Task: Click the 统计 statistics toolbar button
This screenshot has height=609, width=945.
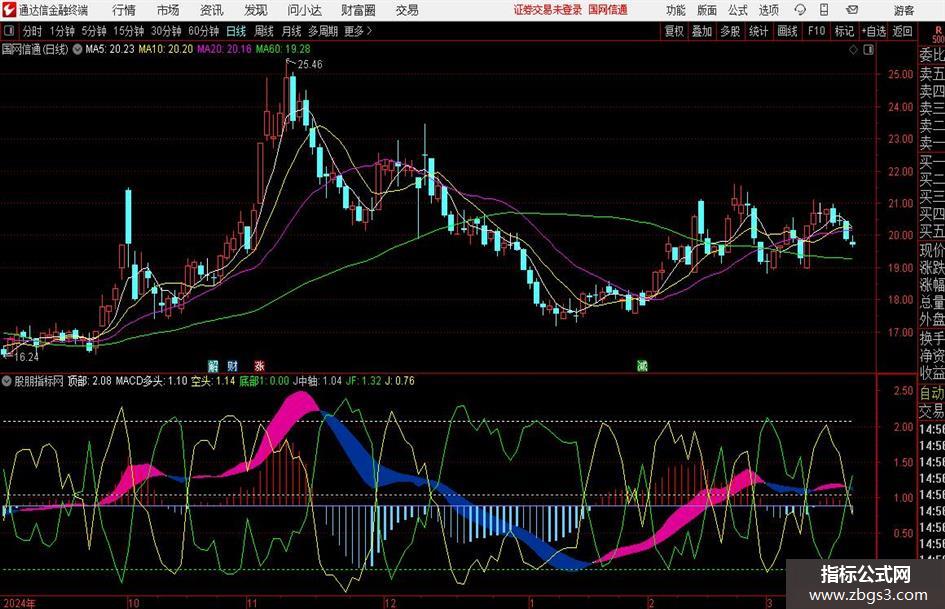Action: (758, 31)
